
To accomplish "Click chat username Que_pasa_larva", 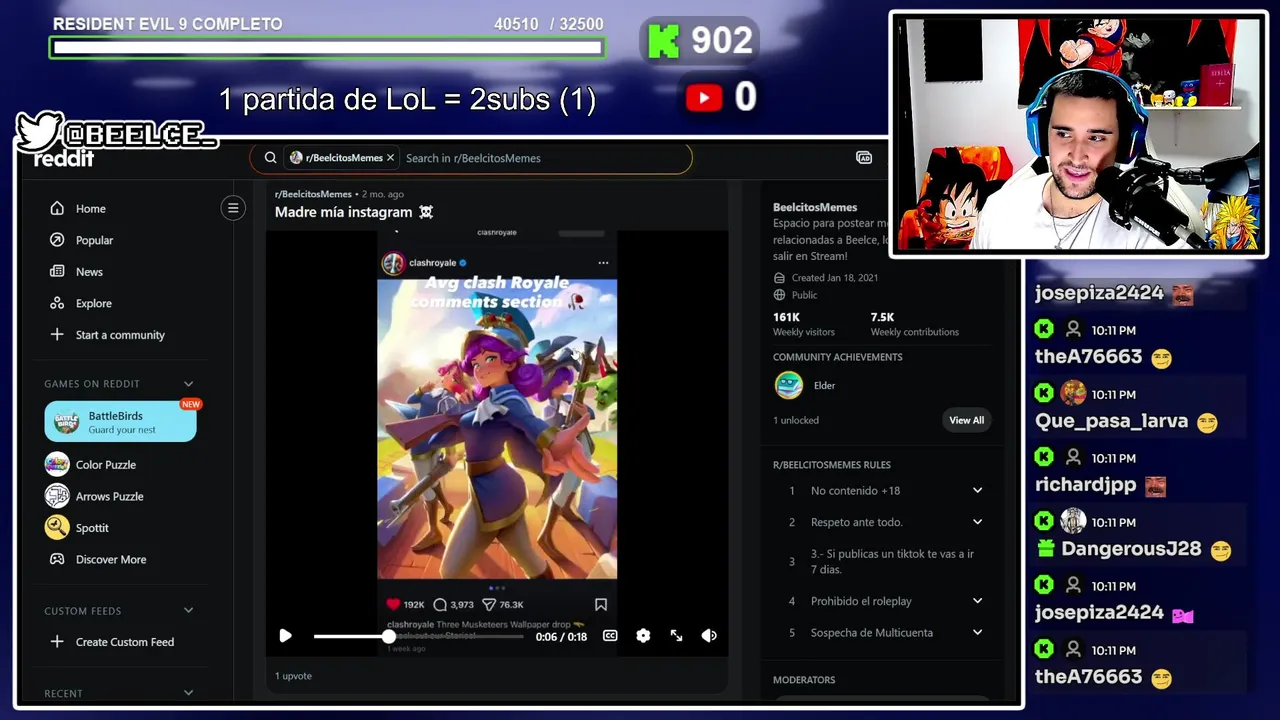I will pos(1111,421).
